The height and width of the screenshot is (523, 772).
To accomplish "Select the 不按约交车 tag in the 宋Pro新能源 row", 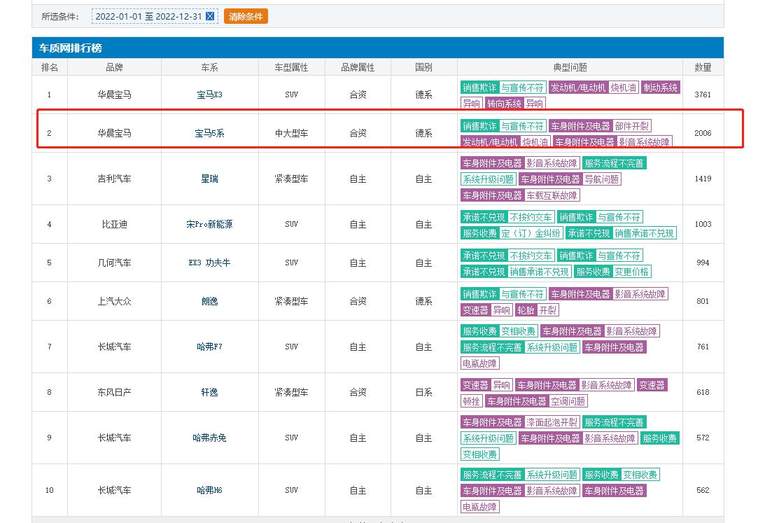I will [531, 217].
